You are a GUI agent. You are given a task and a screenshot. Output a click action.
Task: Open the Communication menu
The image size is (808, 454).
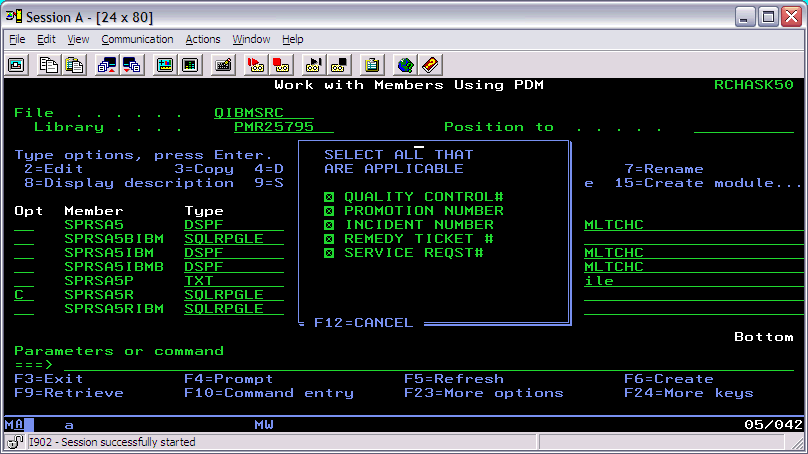click(x=137, y=39)
